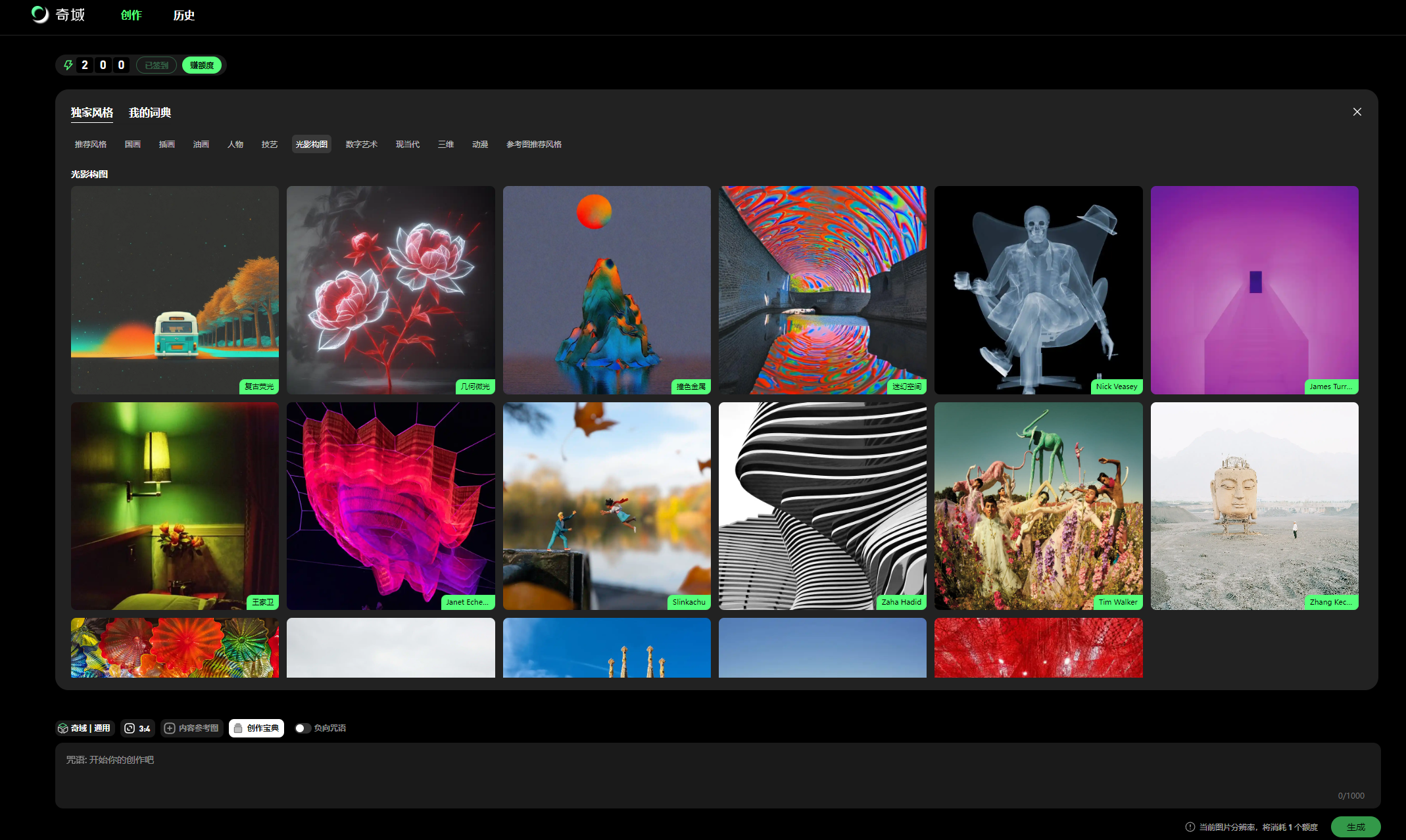Select the 数字艺术 category
Screen dimensions: 1406x840
pos(362,144)
